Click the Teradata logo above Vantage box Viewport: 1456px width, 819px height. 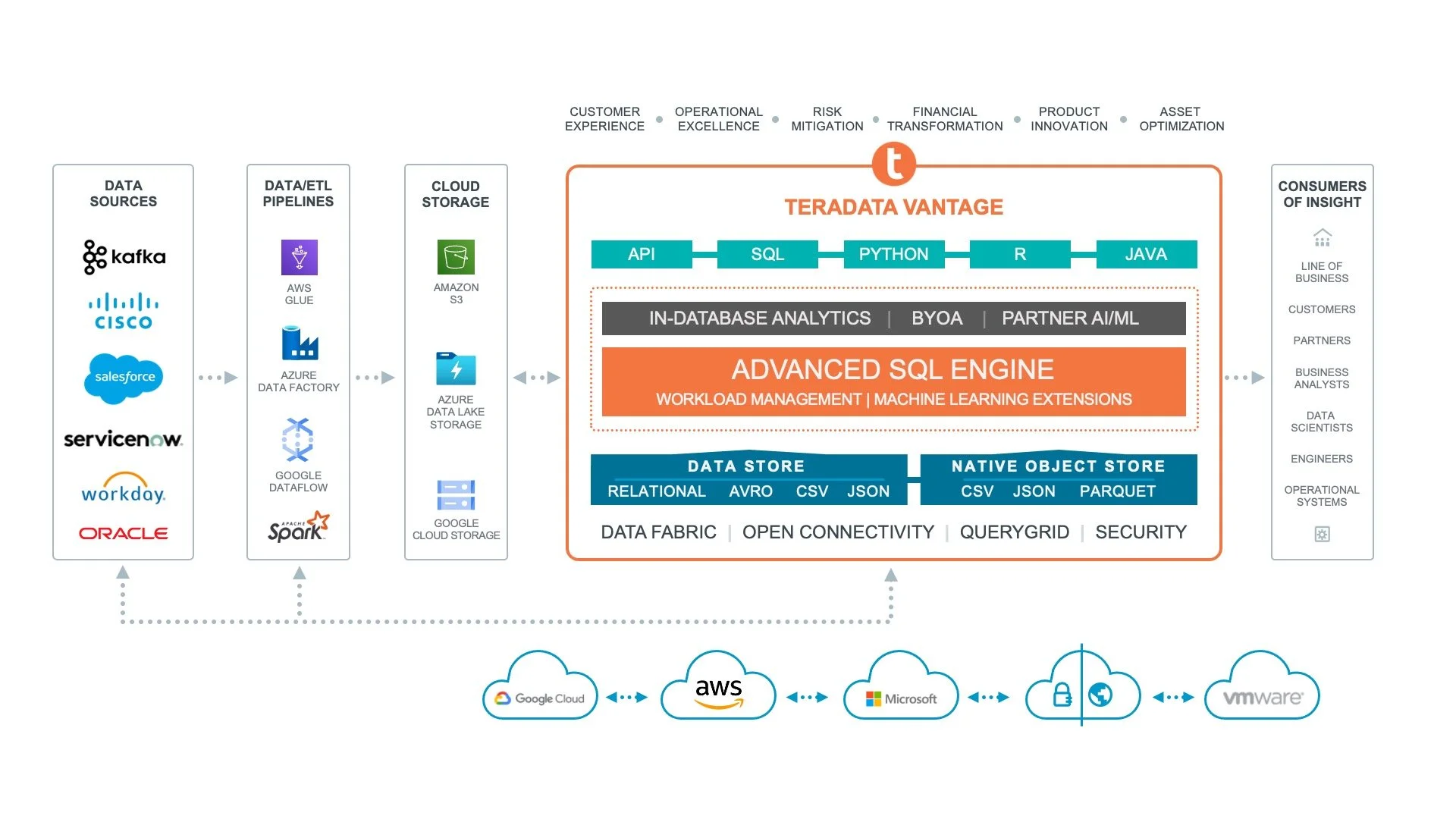click(x=893, y=164)
